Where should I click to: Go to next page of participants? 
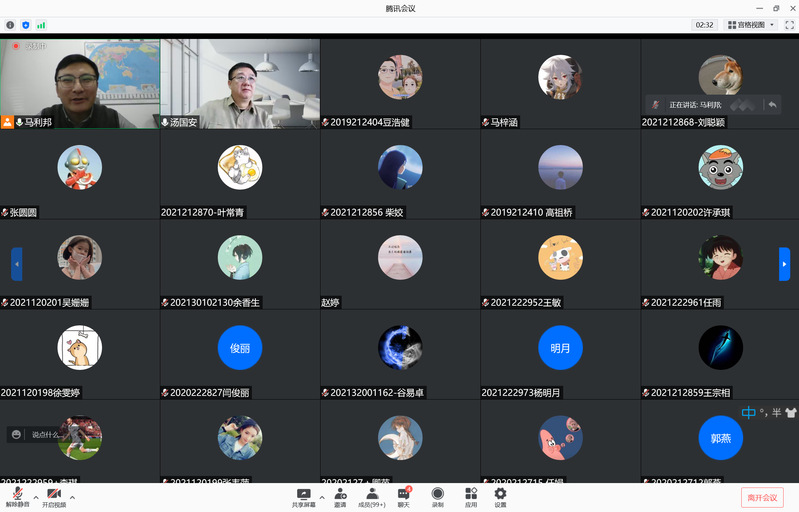coord(784,264)
